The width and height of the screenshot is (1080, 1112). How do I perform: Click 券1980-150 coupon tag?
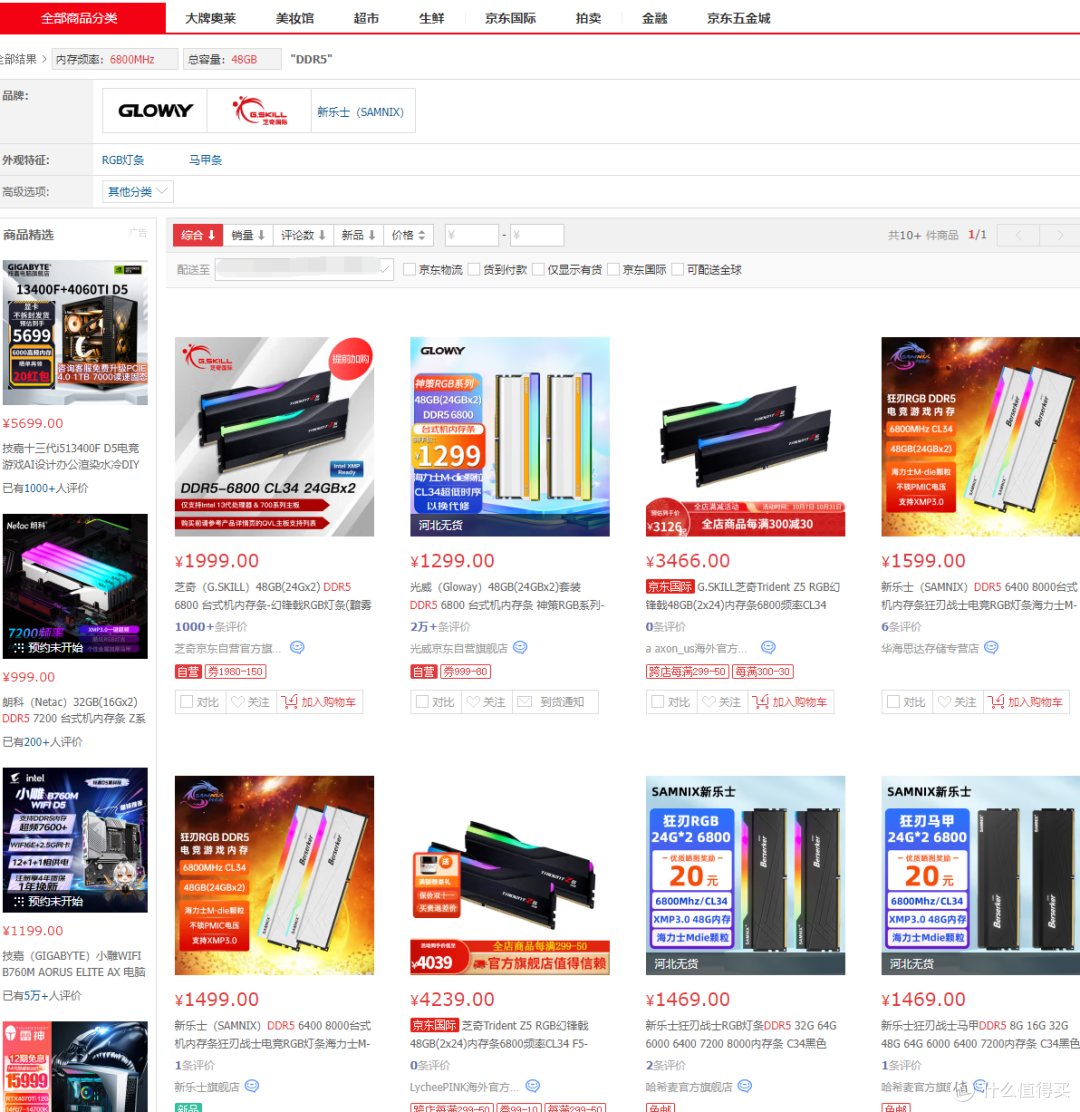(235, 671)
